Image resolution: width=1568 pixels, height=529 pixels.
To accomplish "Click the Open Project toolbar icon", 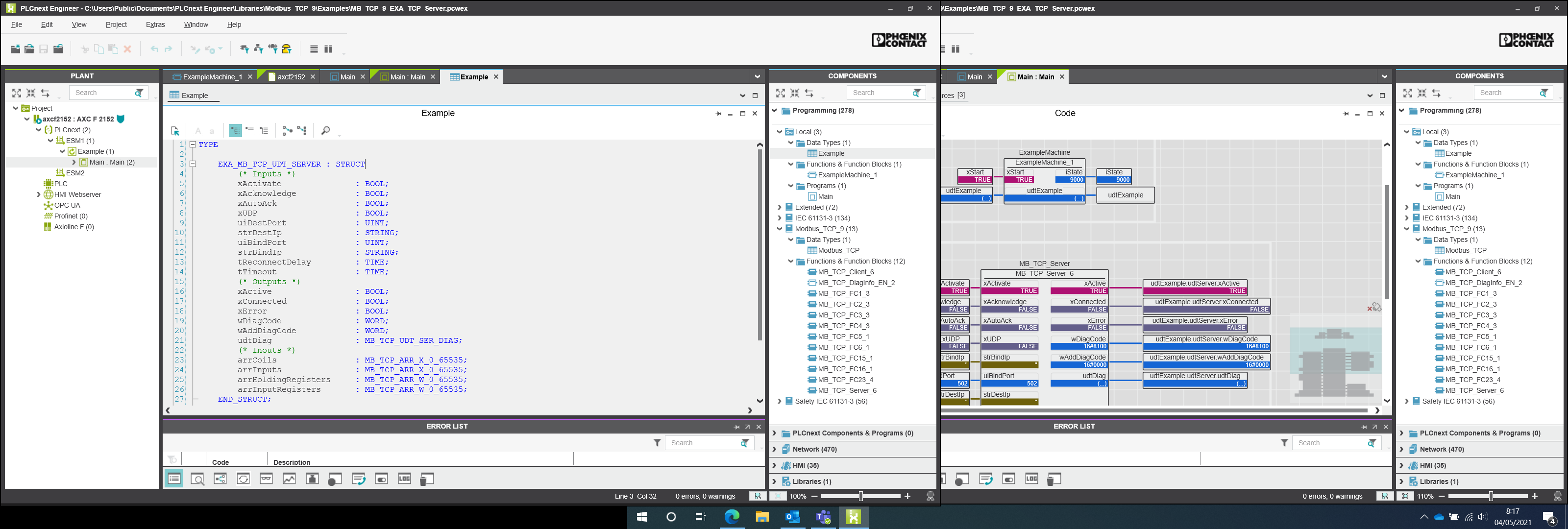I will point(29,49).
